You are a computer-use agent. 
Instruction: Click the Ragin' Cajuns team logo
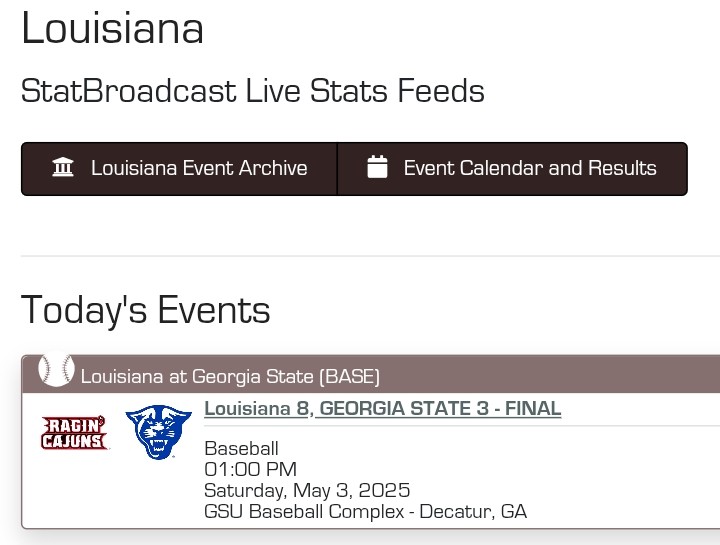click(74, 433)
